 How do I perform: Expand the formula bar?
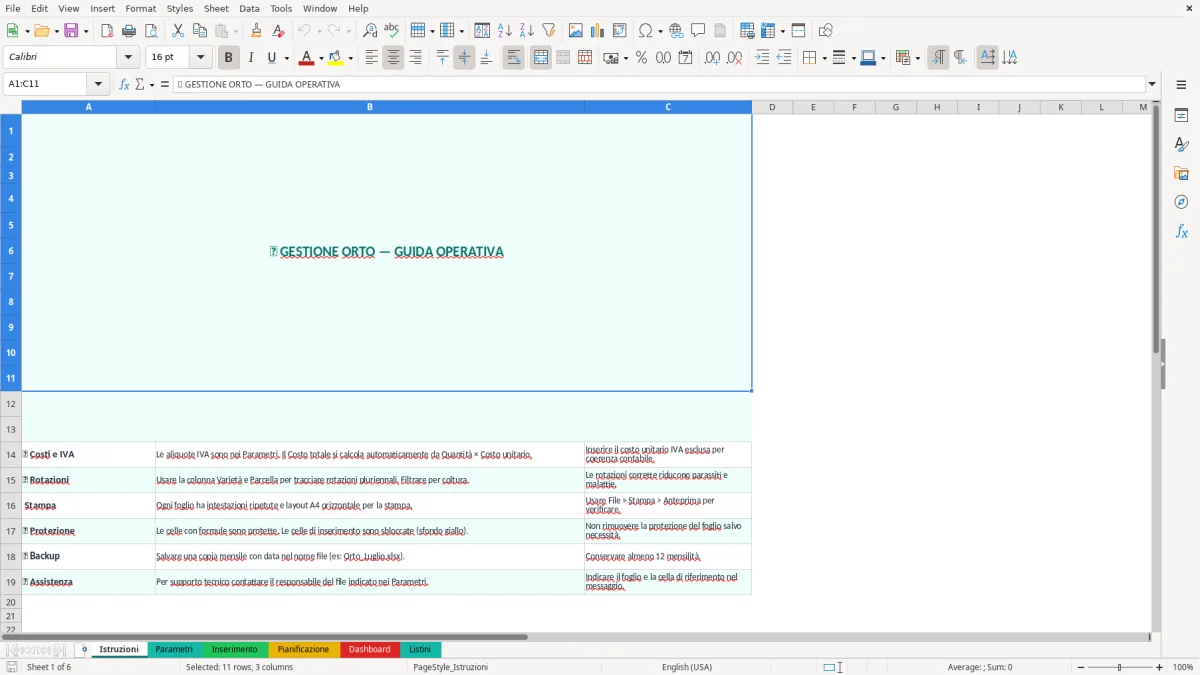point(1152,84)
